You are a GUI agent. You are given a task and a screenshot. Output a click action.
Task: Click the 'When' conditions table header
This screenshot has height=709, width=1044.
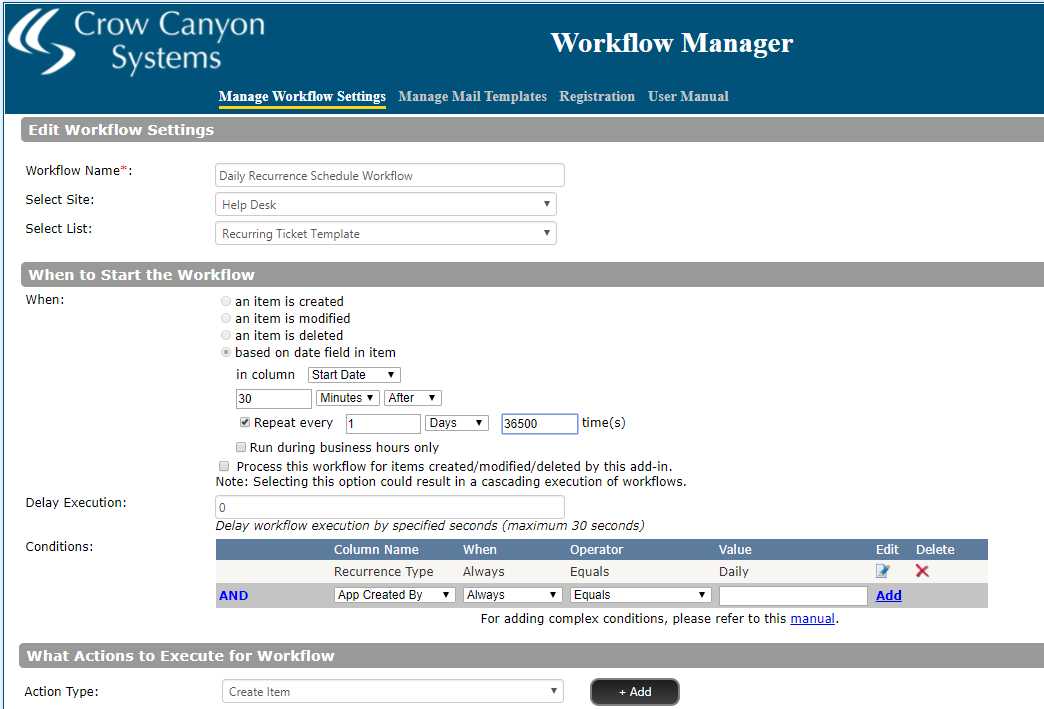pos(480,549)
